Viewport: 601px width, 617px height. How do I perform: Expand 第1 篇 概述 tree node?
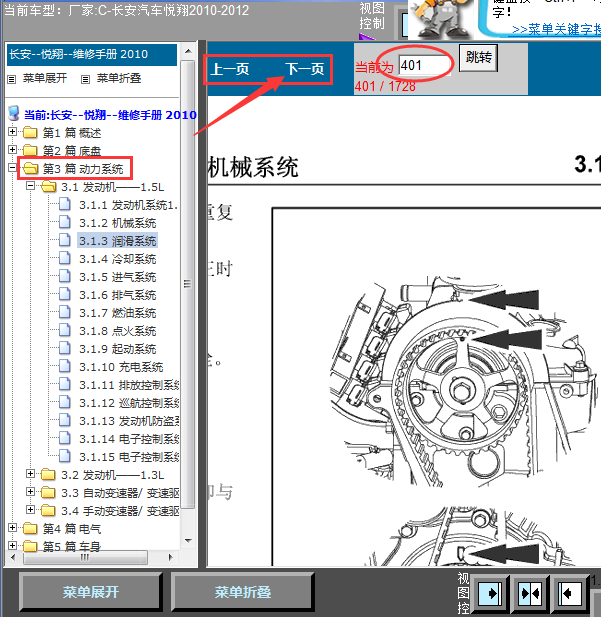point(12,132)
